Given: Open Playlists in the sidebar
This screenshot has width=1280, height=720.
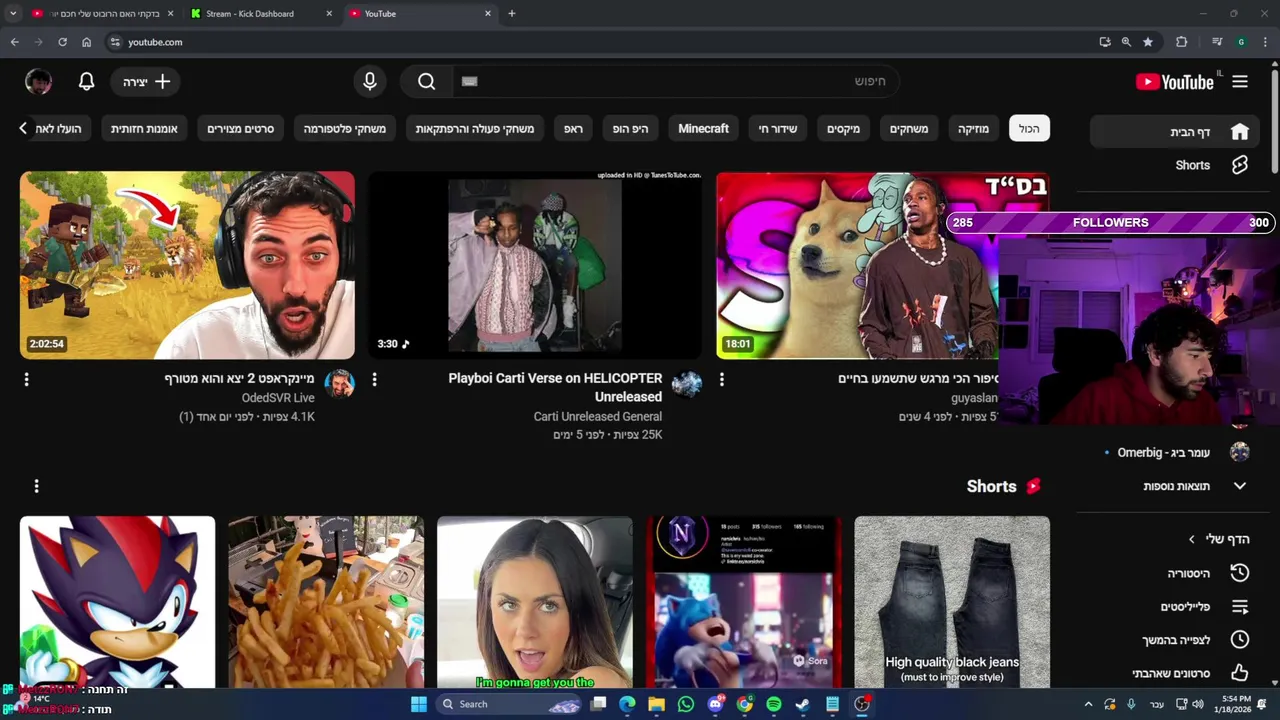Looking at the screenshot, I should point(1240,607).
